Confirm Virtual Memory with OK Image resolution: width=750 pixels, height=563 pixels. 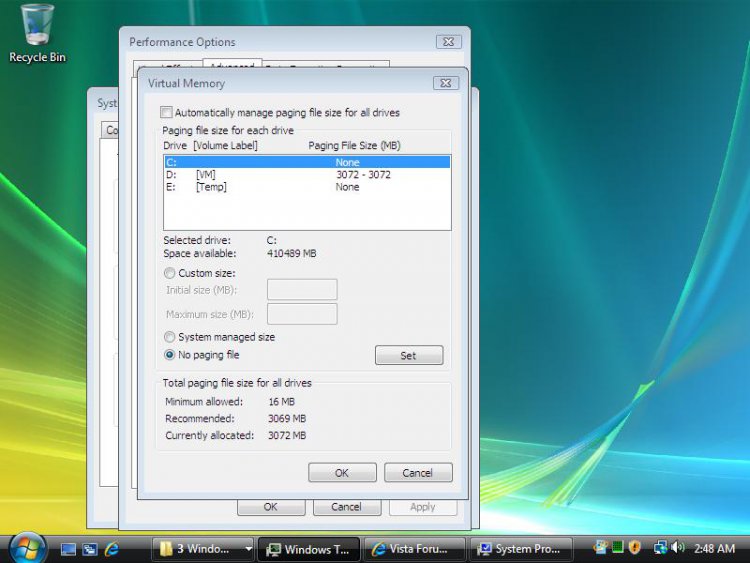tap(342, 473)
